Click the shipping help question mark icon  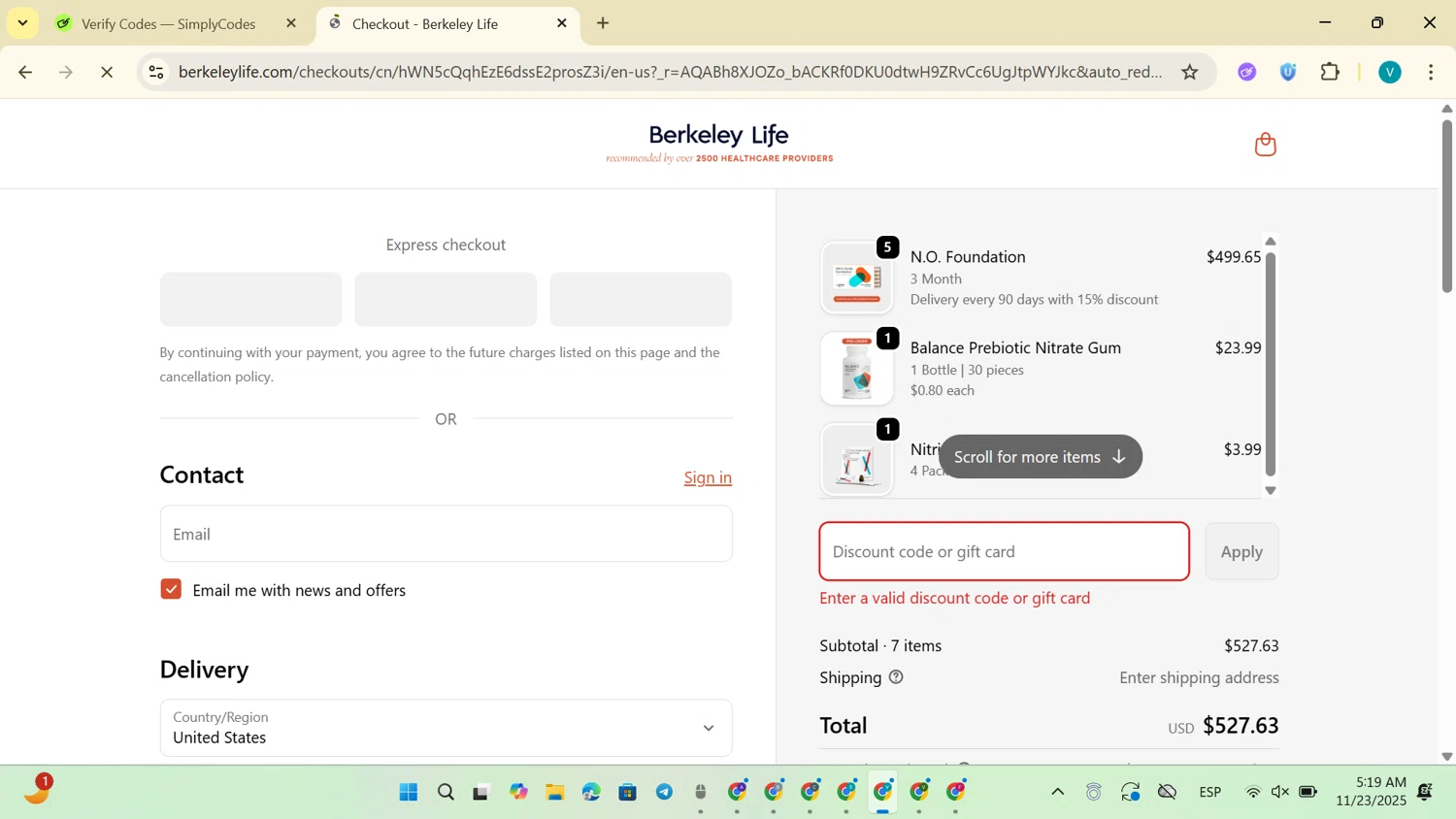[x=896, y=677]
